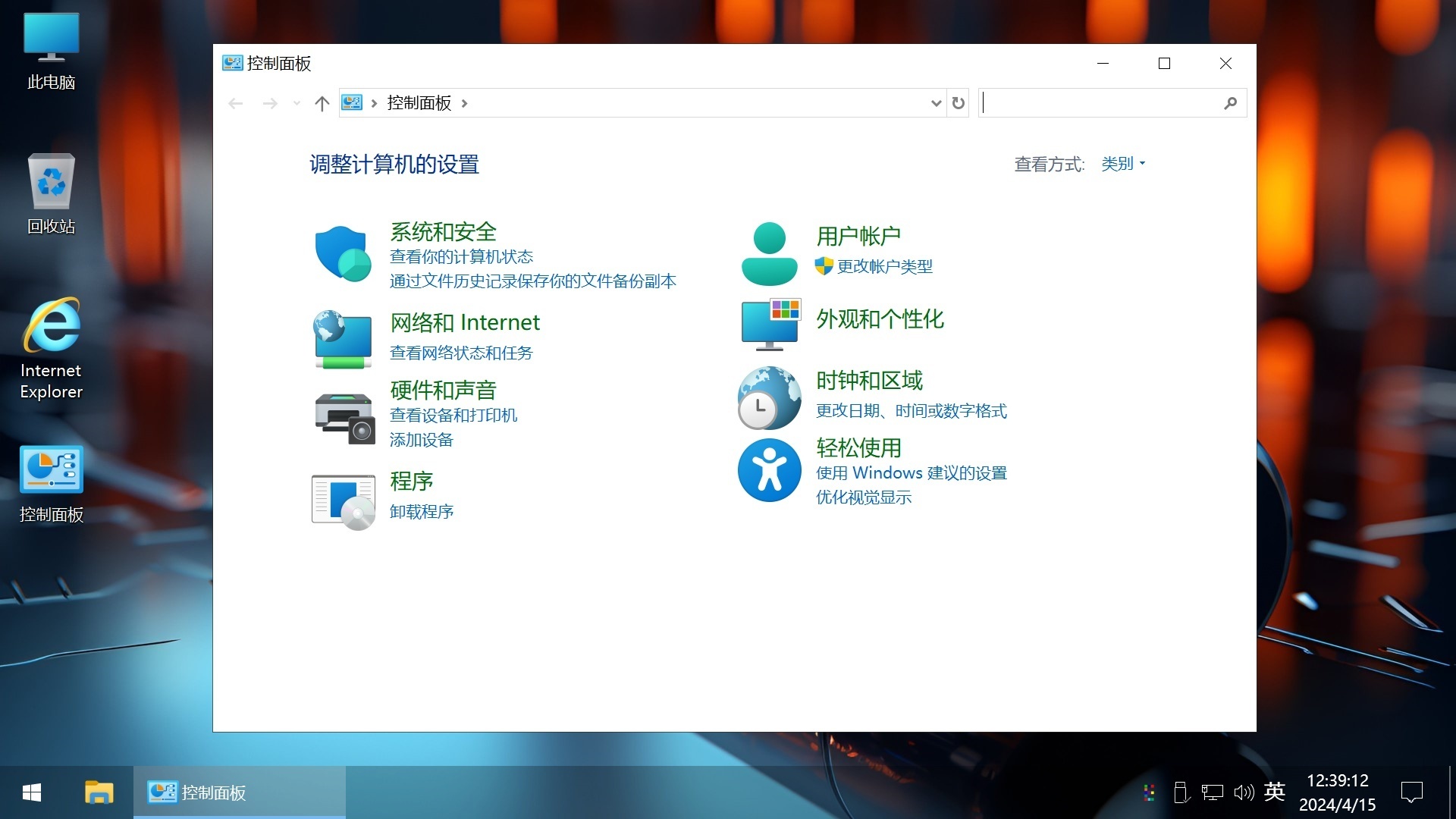This screenshot has width=1456, height=819.
Task: Open 轻松使用 accessibility icon
Action: pyautogui.click(x=769, y=470)
